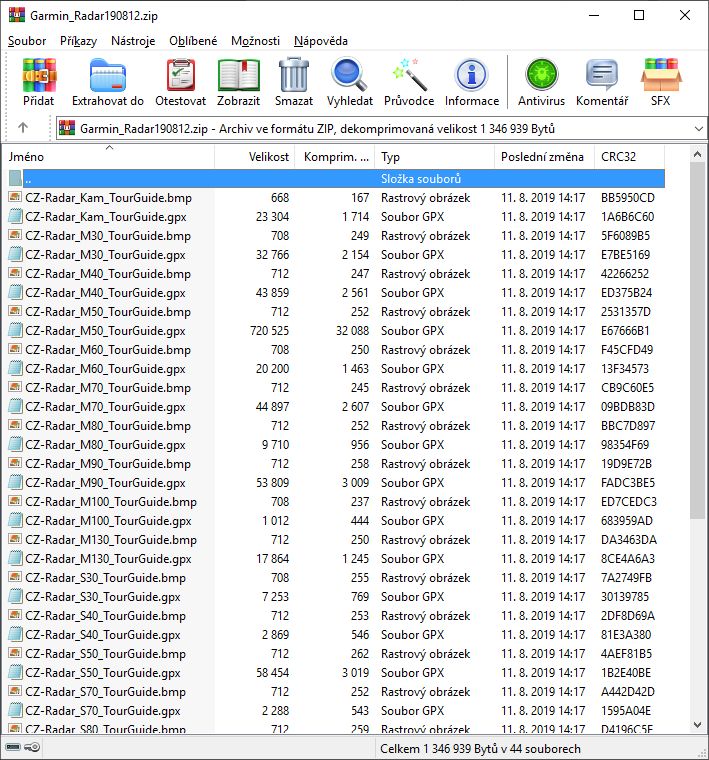Sort by the Komprim. column header
This screenshot has width=709, height=760.
(x=334, y=157)
